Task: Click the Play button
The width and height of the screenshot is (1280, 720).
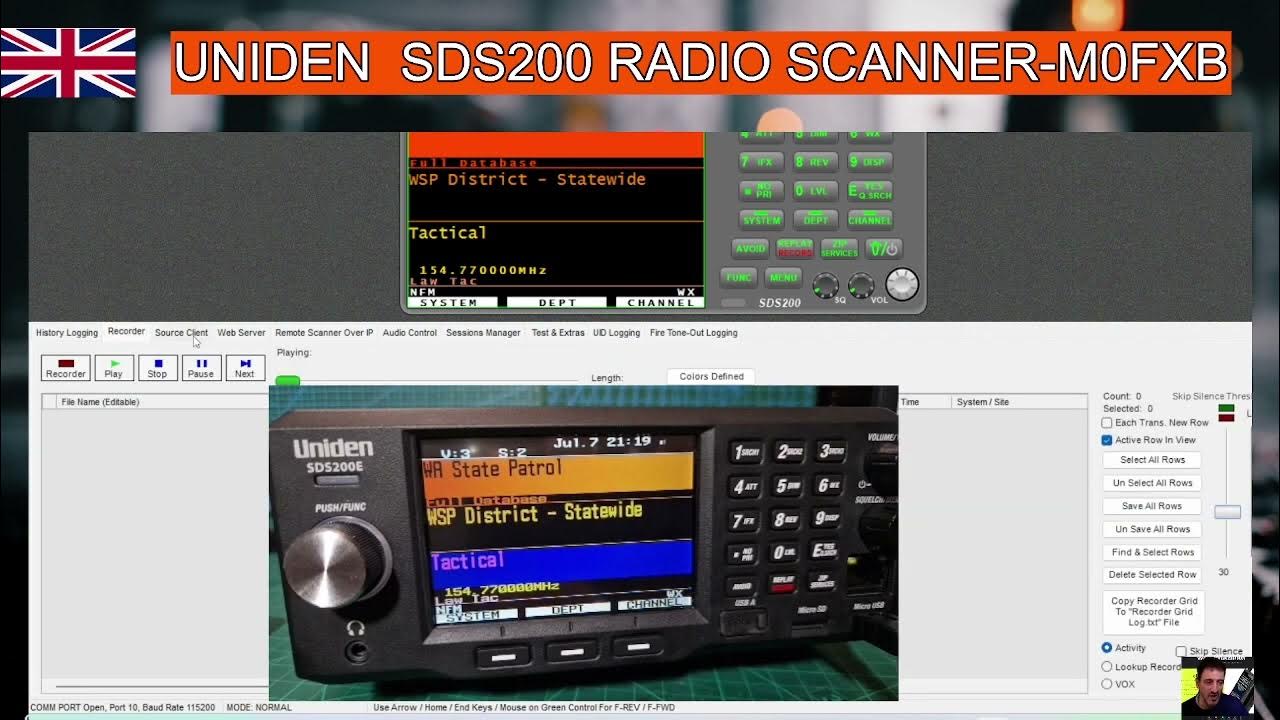Action: click(x=114, y=368)
